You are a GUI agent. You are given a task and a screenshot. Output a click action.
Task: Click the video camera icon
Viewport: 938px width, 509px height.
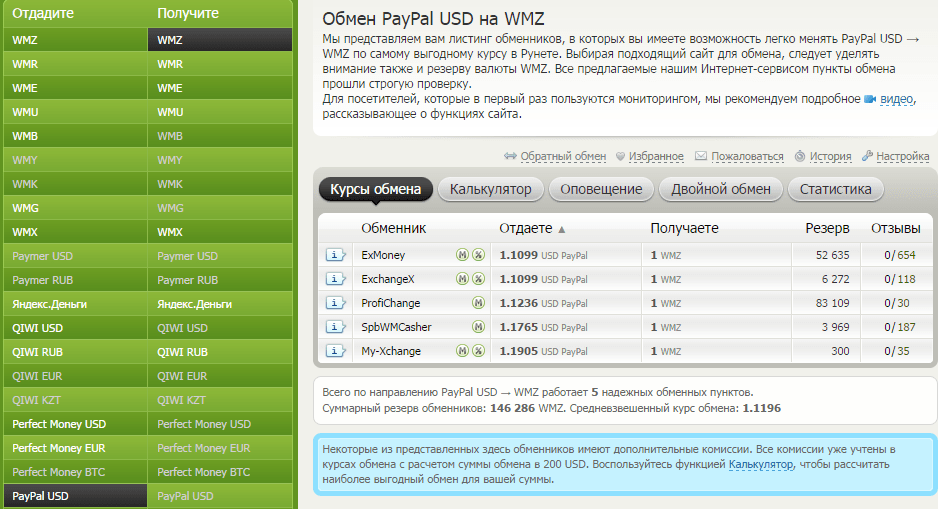(870, 99)
